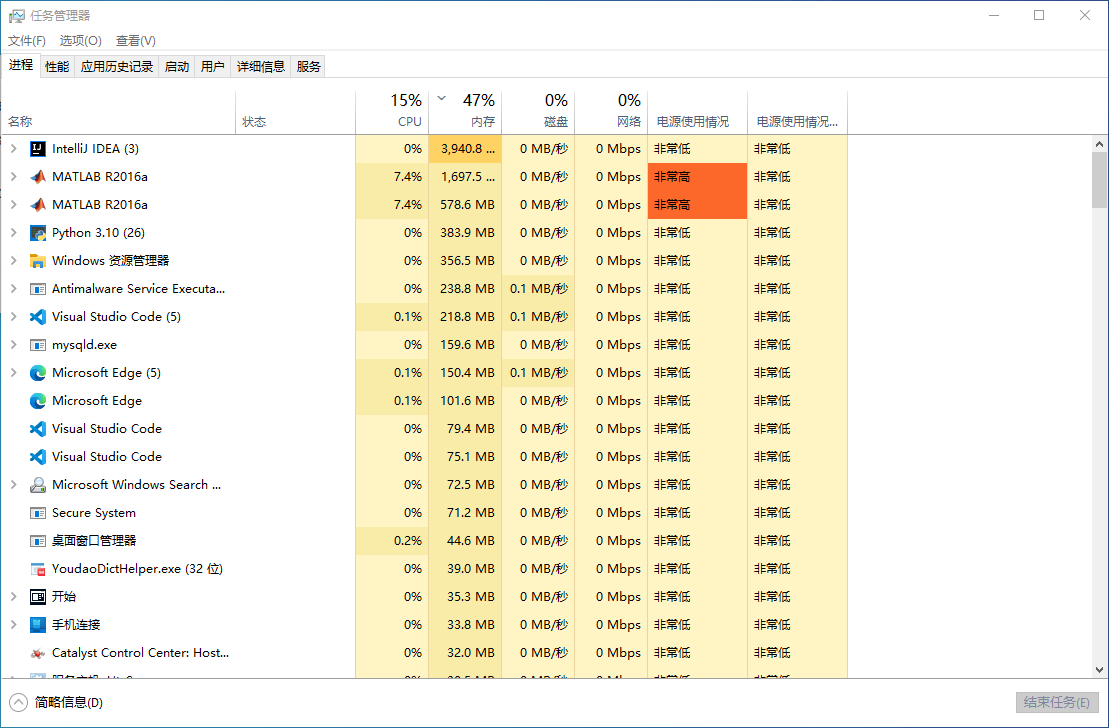
Task: Click the 开始 process row name
Action: (64, 596)
